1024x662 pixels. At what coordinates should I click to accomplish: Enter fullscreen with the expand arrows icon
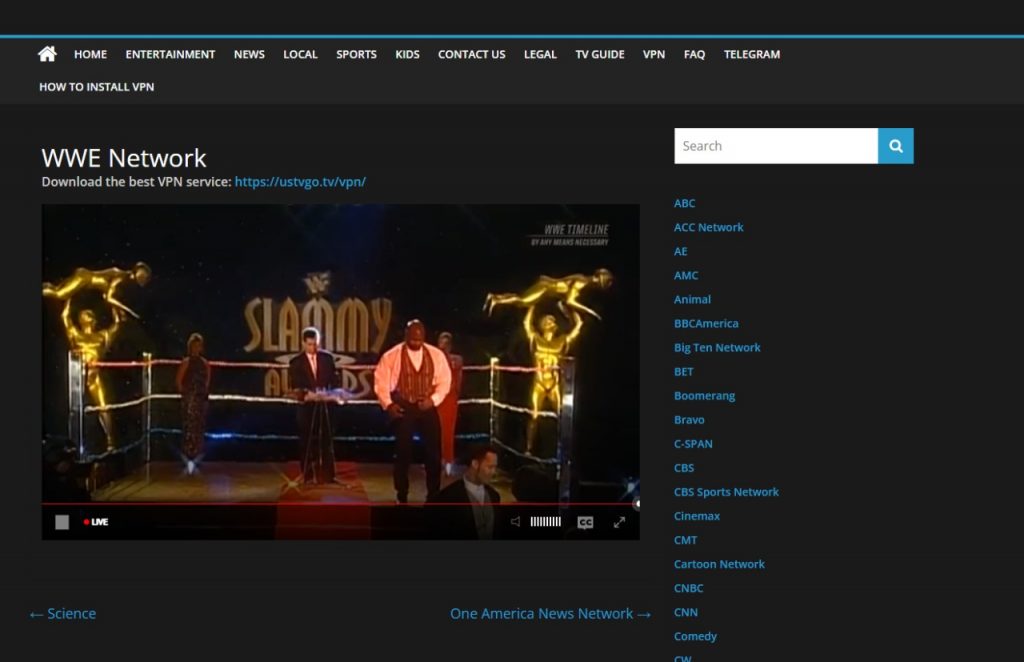tap(619, 522)
